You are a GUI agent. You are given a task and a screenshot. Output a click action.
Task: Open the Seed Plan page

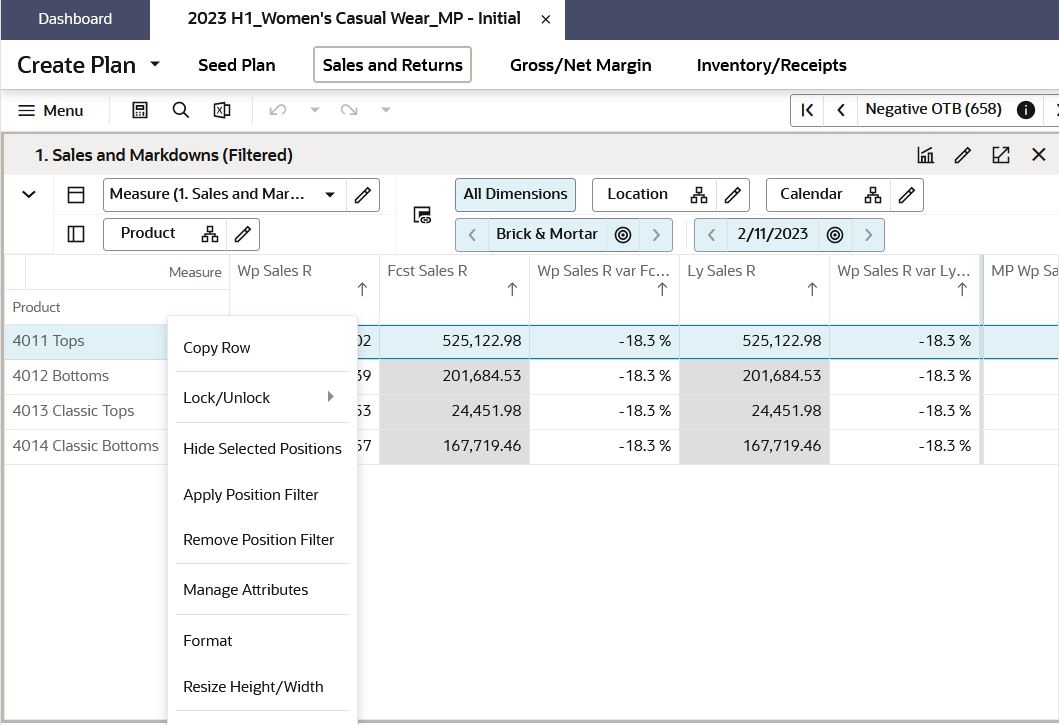(236, 65)
